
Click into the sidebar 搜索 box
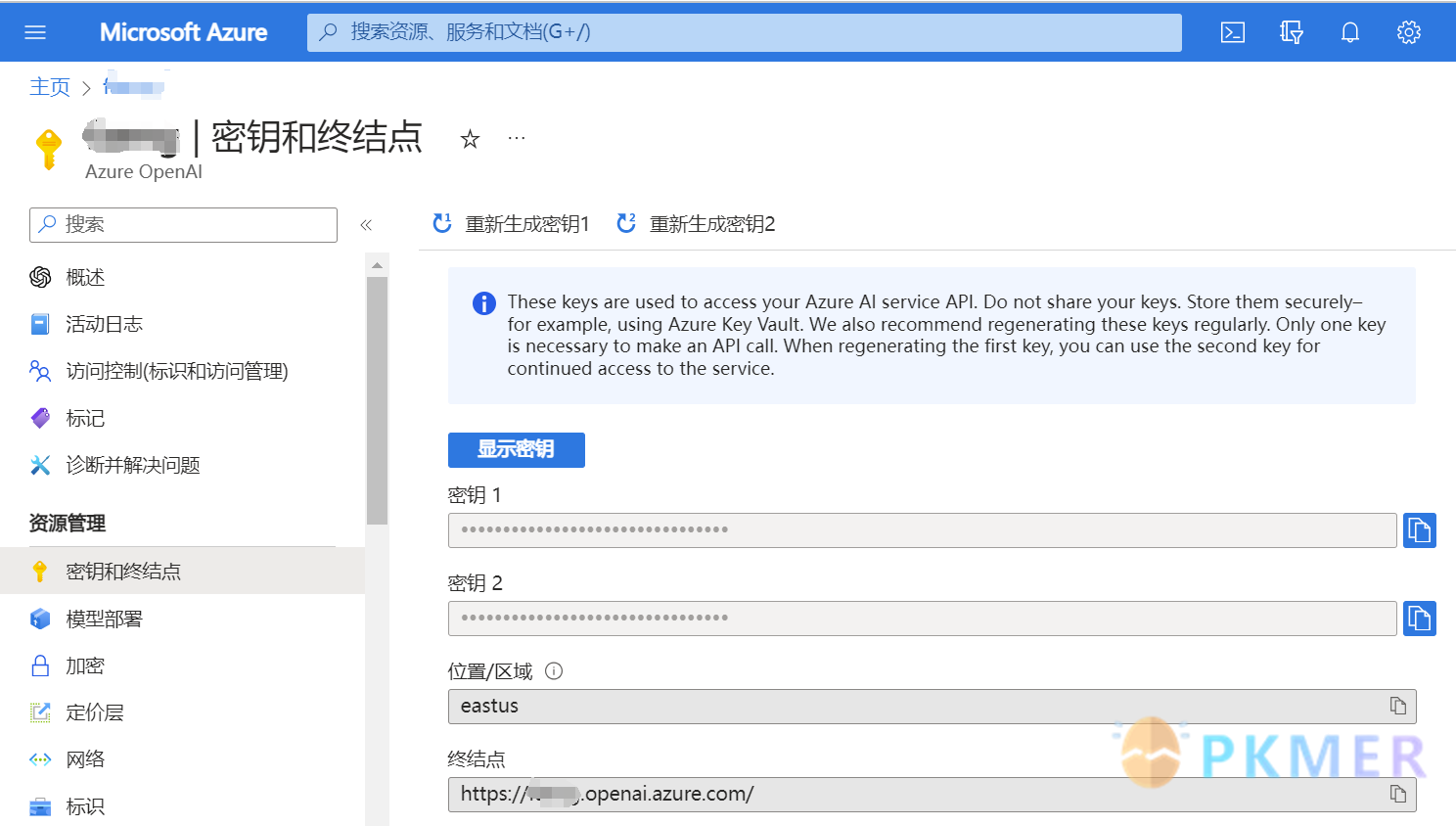(x=183, y=225)
